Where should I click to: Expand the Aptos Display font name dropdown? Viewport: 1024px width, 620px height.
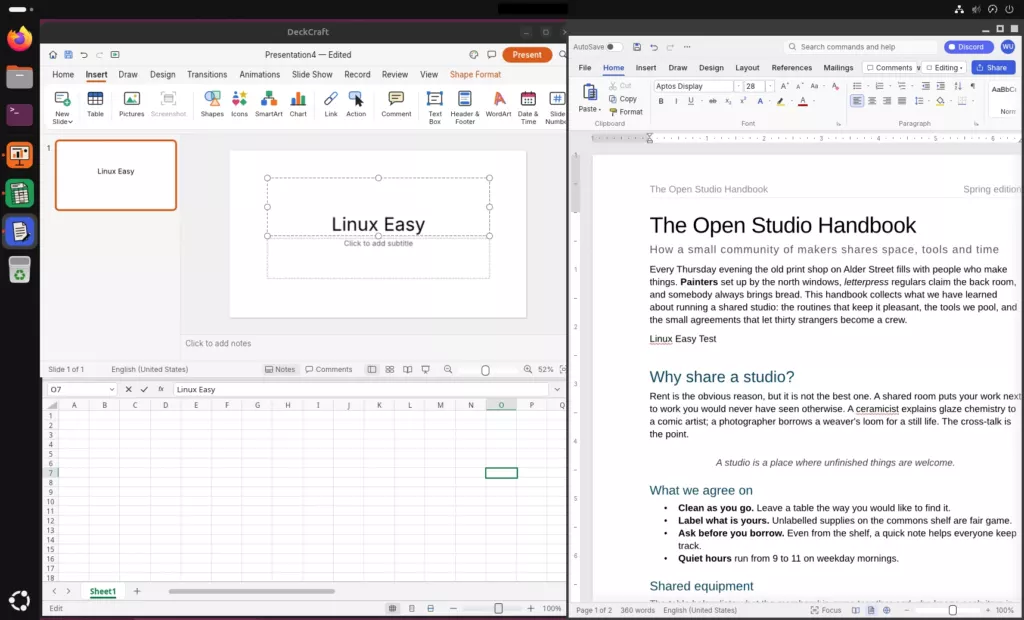[x=738, y=86]
